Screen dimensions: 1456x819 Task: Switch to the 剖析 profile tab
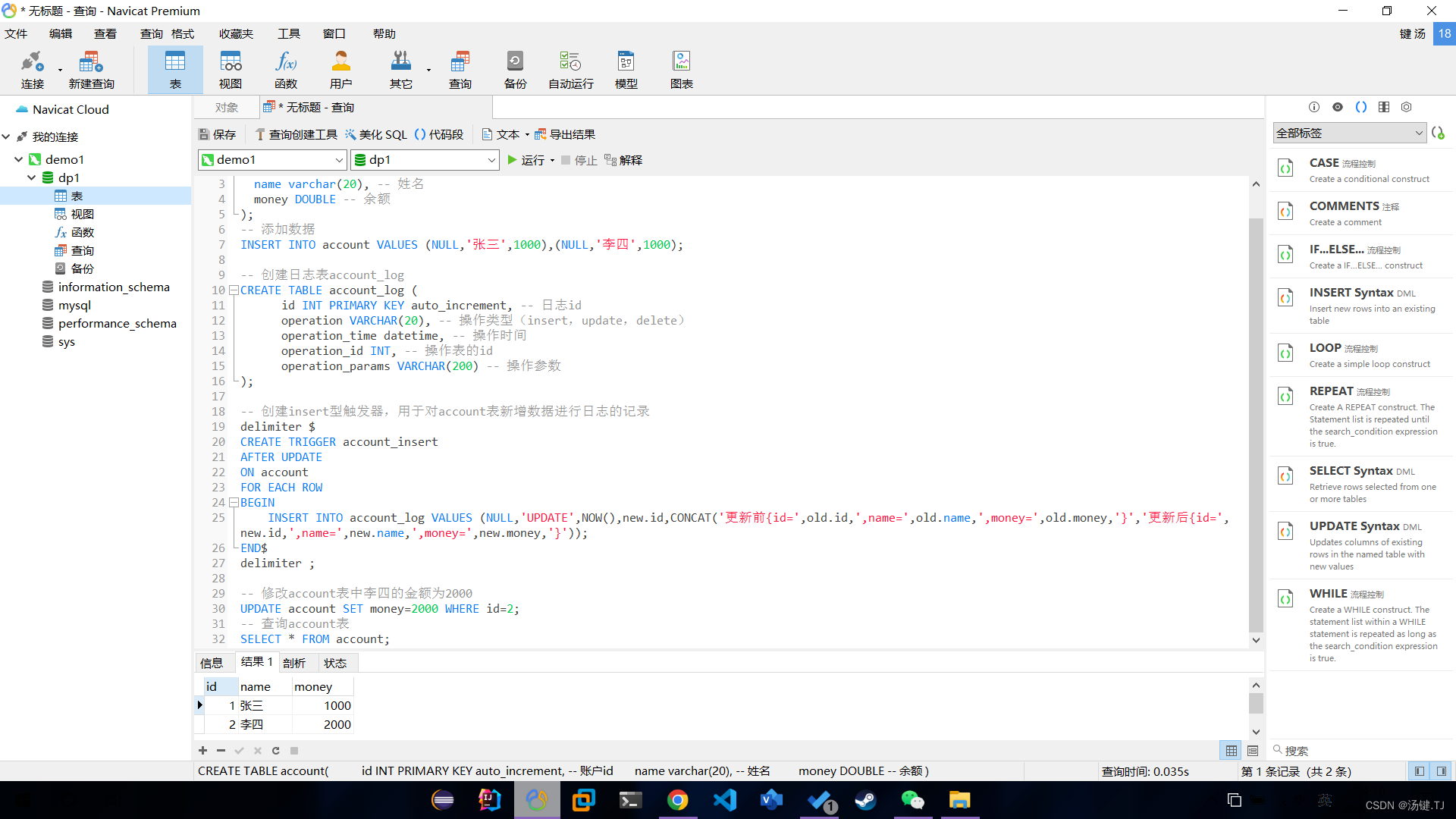pyautogui.click(x=294, y=663)
